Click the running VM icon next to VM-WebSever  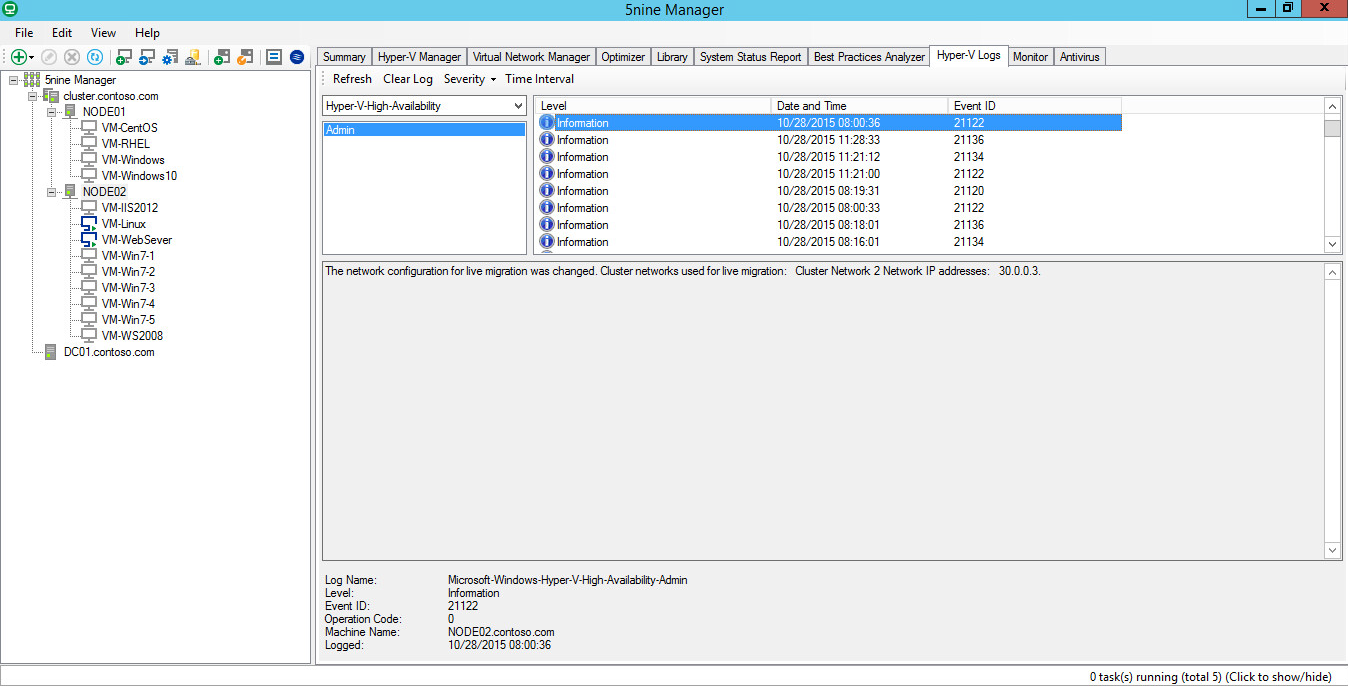(89, 240)
